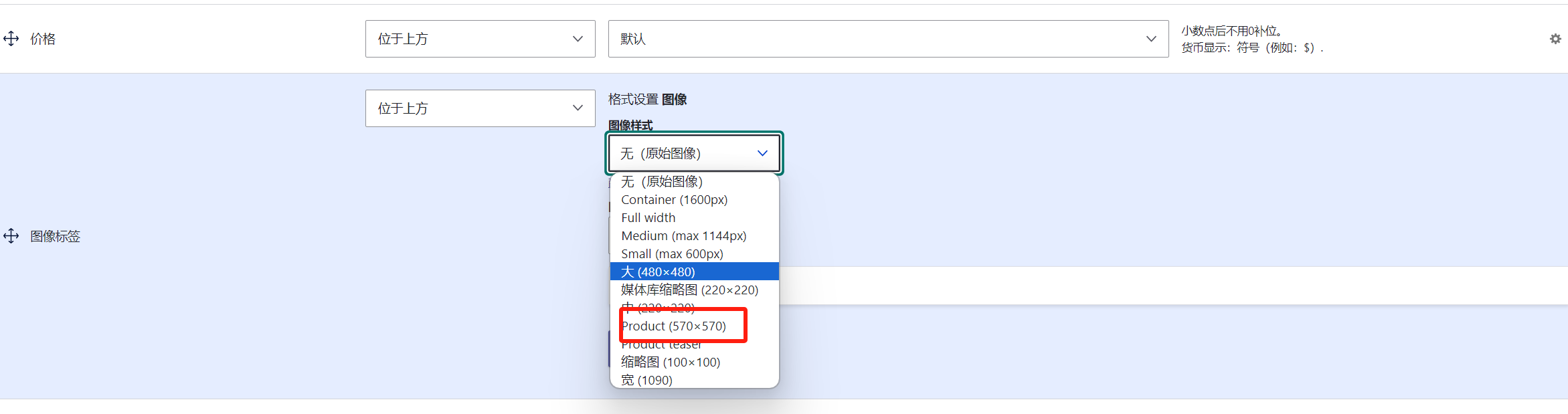
Task: Open the gear settings for 价格 row
Action: pos(1555,39)
